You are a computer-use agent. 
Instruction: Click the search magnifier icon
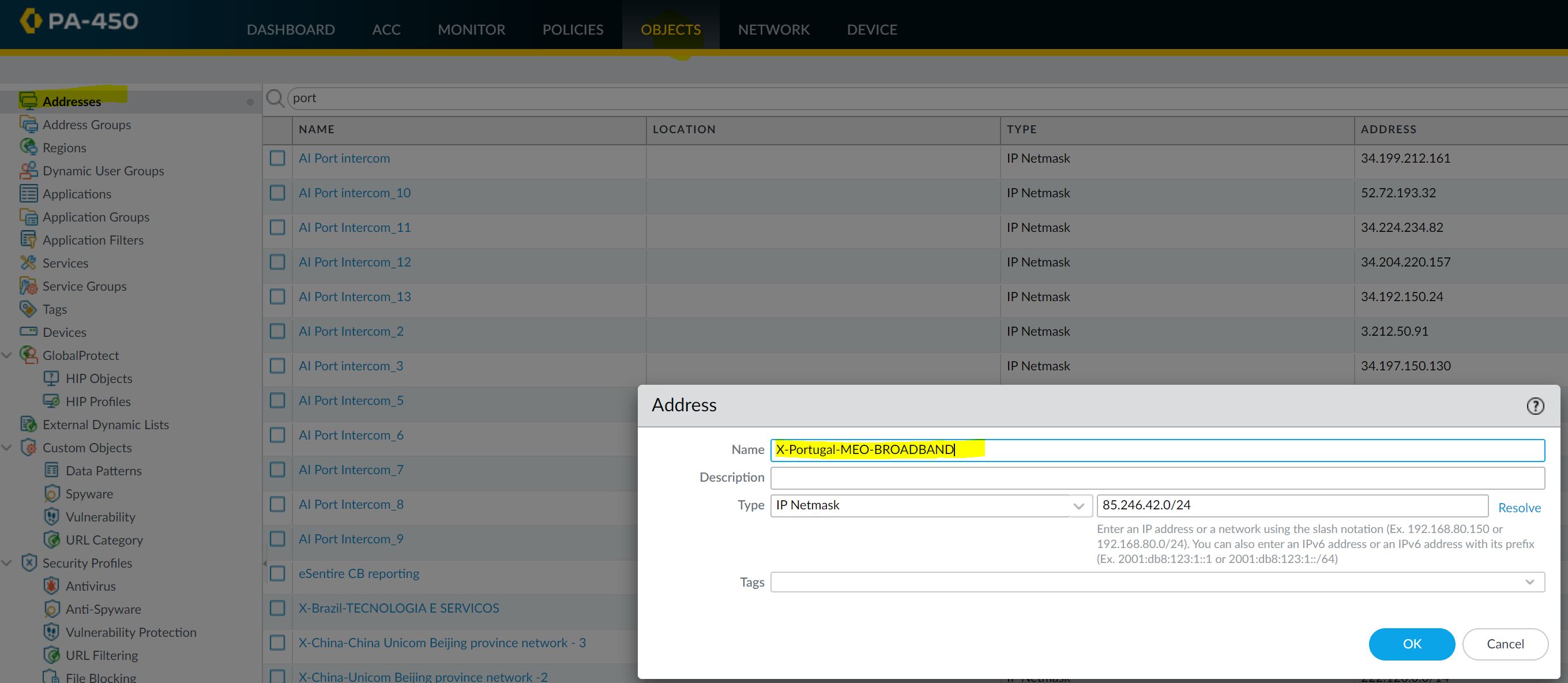tap(275, 98)
